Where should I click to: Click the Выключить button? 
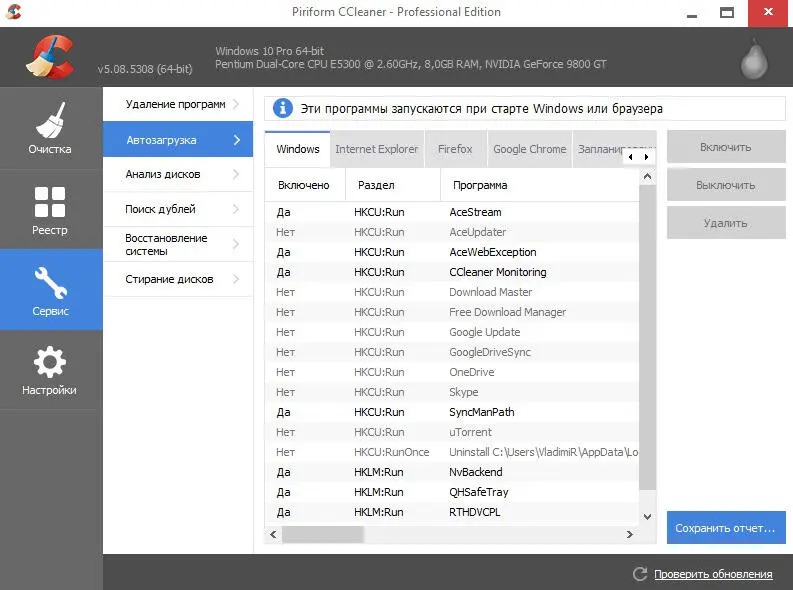[726, 185]
